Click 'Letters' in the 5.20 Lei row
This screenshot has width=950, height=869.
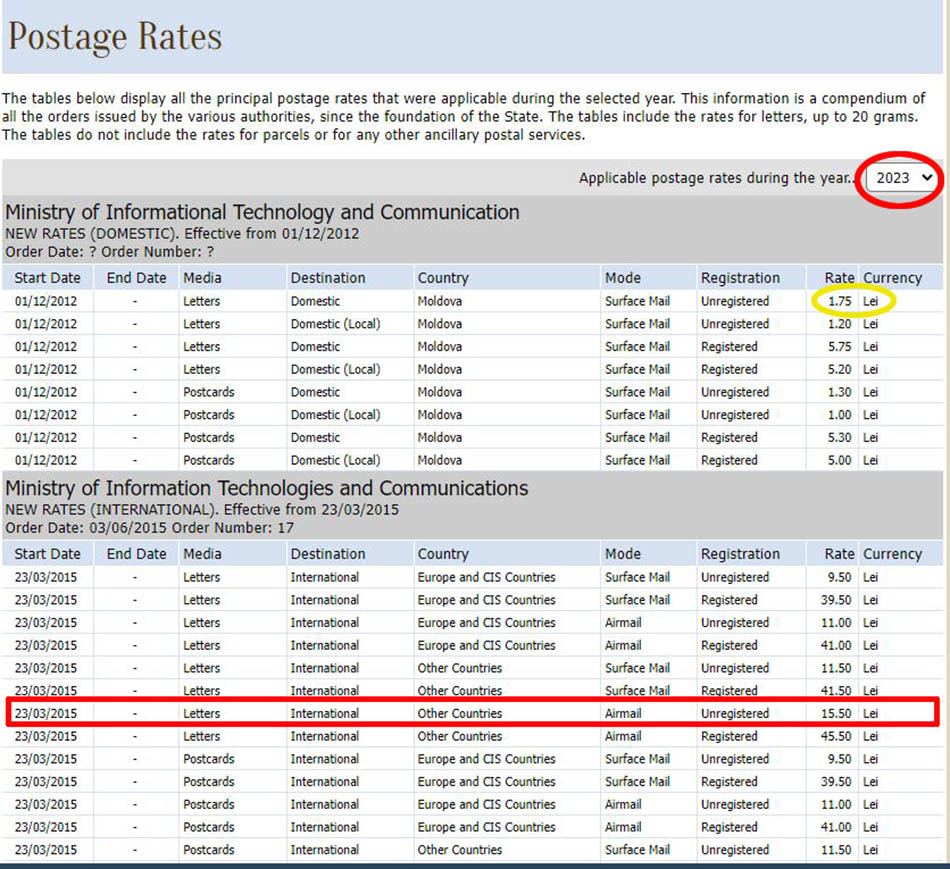pyautogui.click(x=202, y=370)
